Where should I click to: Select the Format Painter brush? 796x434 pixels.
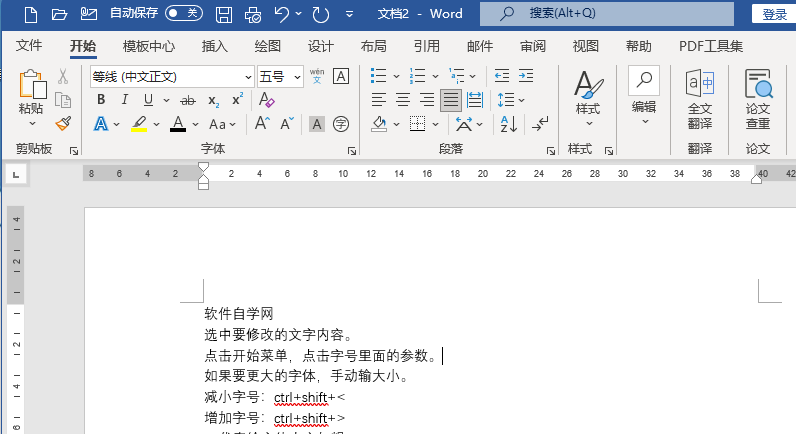(63, 123)
